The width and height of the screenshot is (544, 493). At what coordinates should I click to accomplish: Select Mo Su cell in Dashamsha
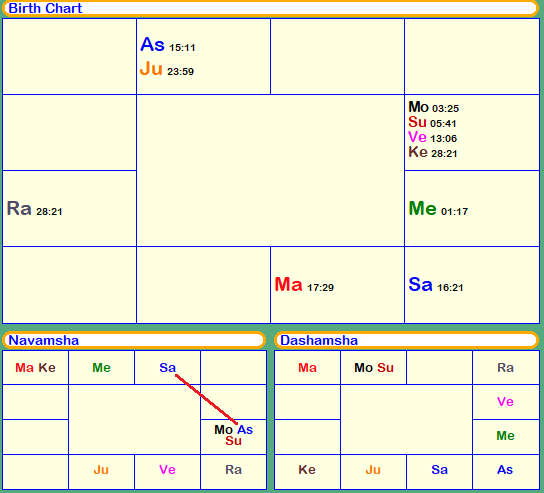(x=374, y=368)
